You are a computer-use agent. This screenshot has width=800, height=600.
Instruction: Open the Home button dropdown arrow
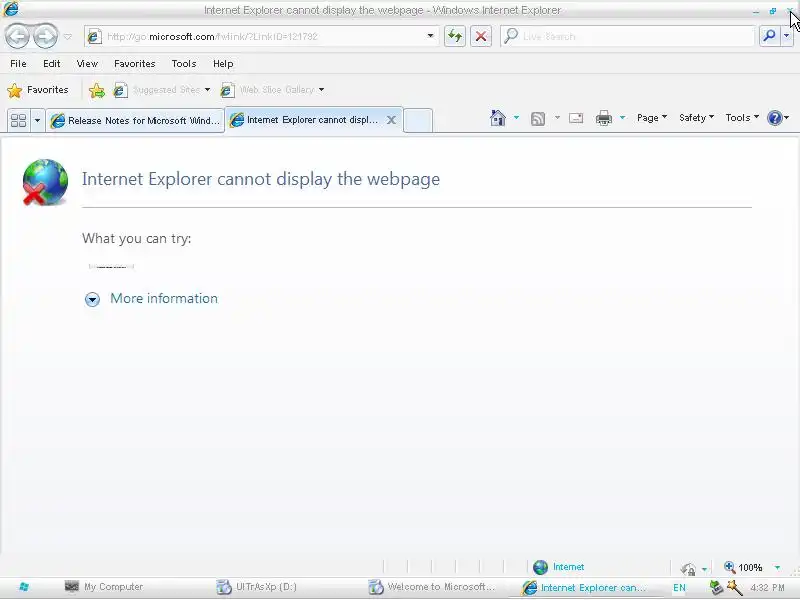[x=516, y=118]
